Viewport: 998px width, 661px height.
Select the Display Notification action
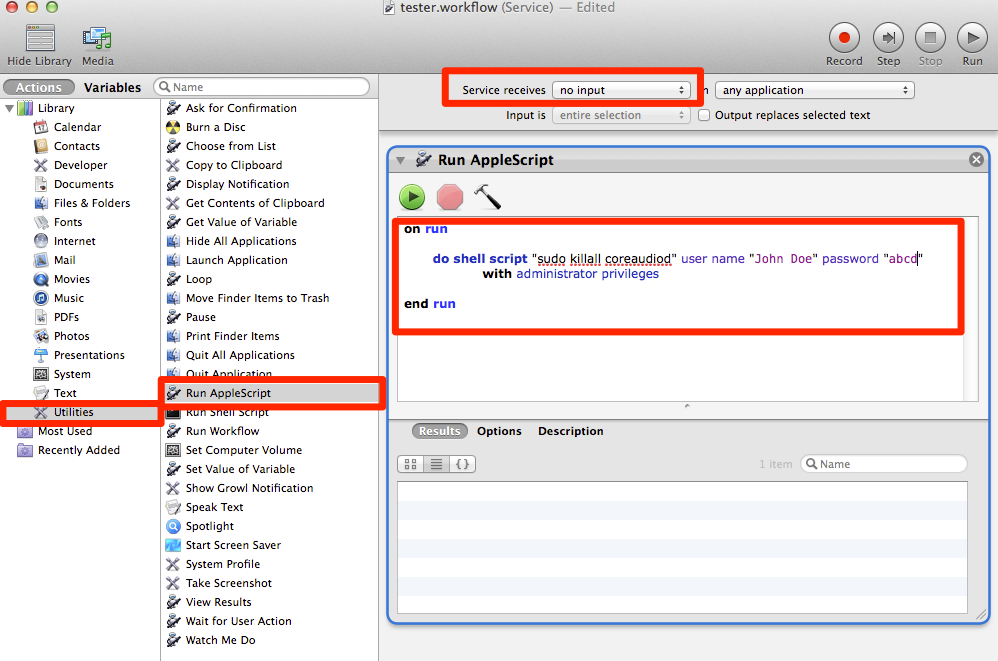(x=237, y=184)
